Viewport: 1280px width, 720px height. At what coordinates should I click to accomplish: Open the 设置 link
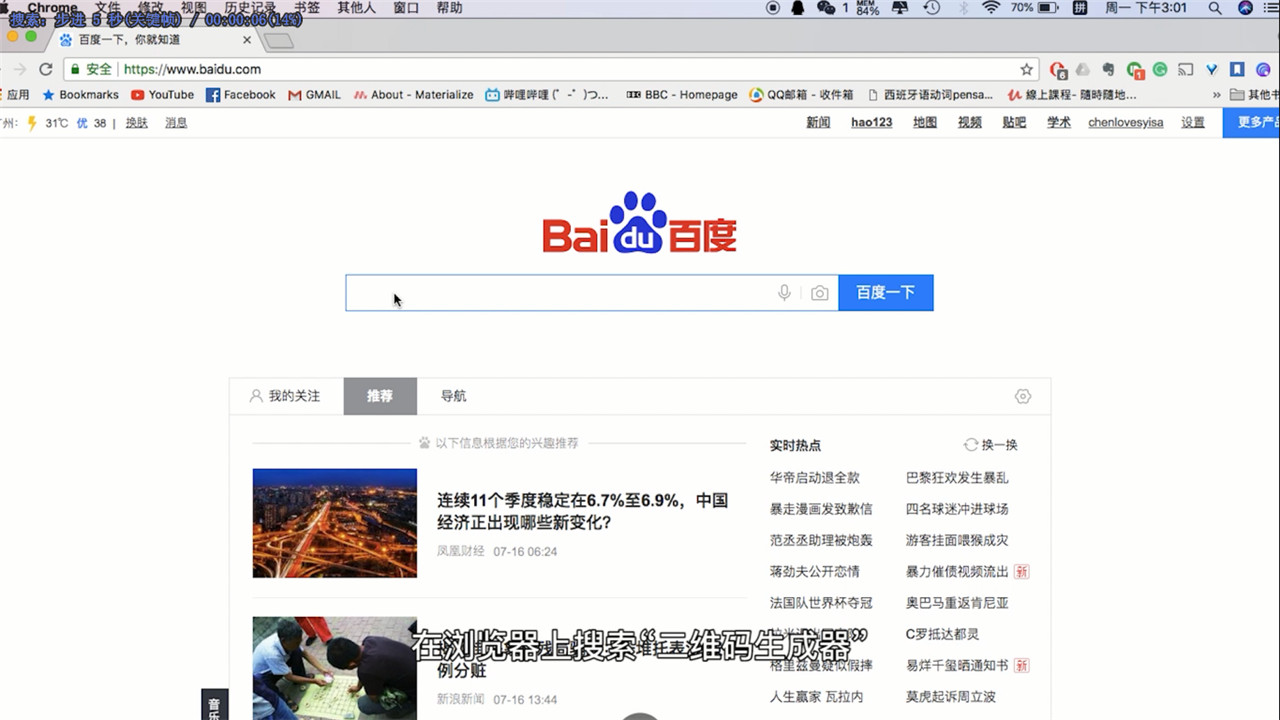(1193, 123)
